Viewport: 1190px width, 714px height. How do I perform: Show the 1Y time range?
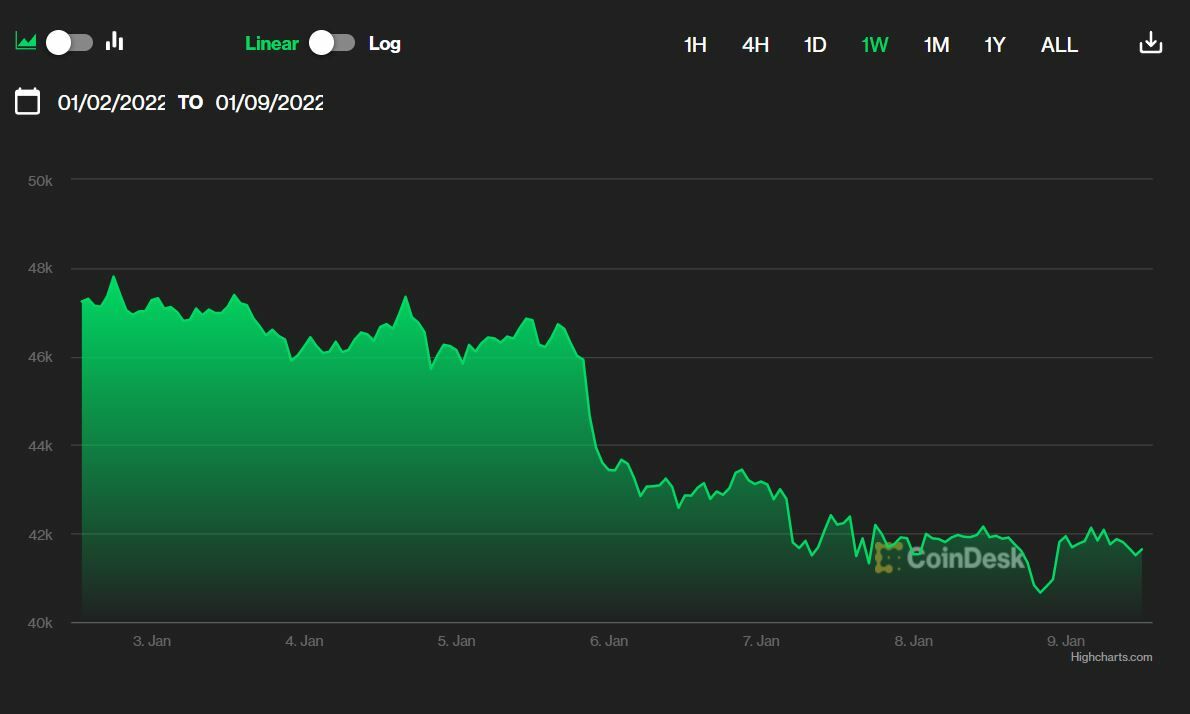tap(994, 45)
